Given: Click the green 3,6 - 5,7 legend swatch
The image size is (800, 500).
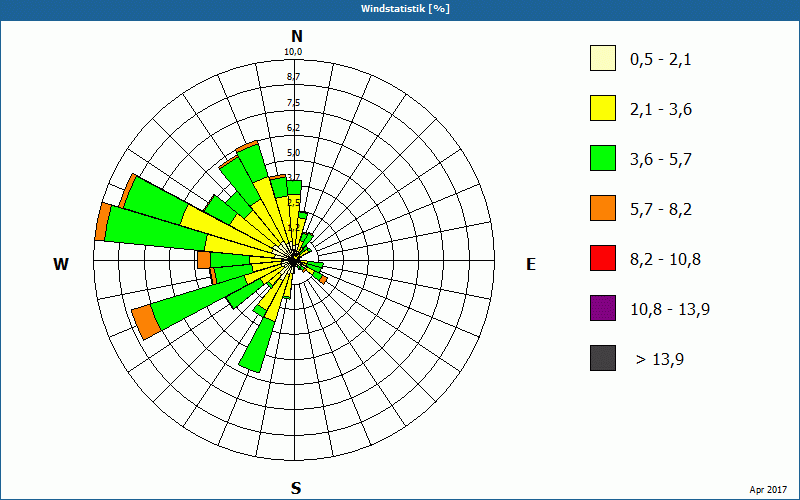Looking at the screenshot, I should coord(603,158).
